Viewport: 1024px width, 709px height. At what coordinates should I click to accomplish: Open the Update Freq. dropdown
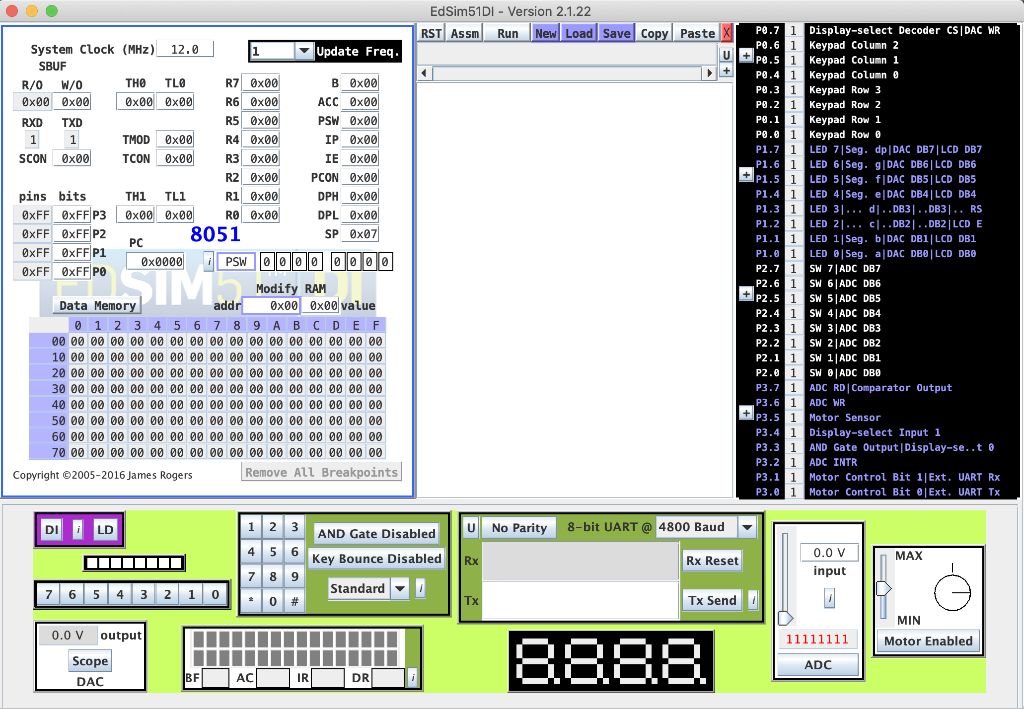coord(304,51)
